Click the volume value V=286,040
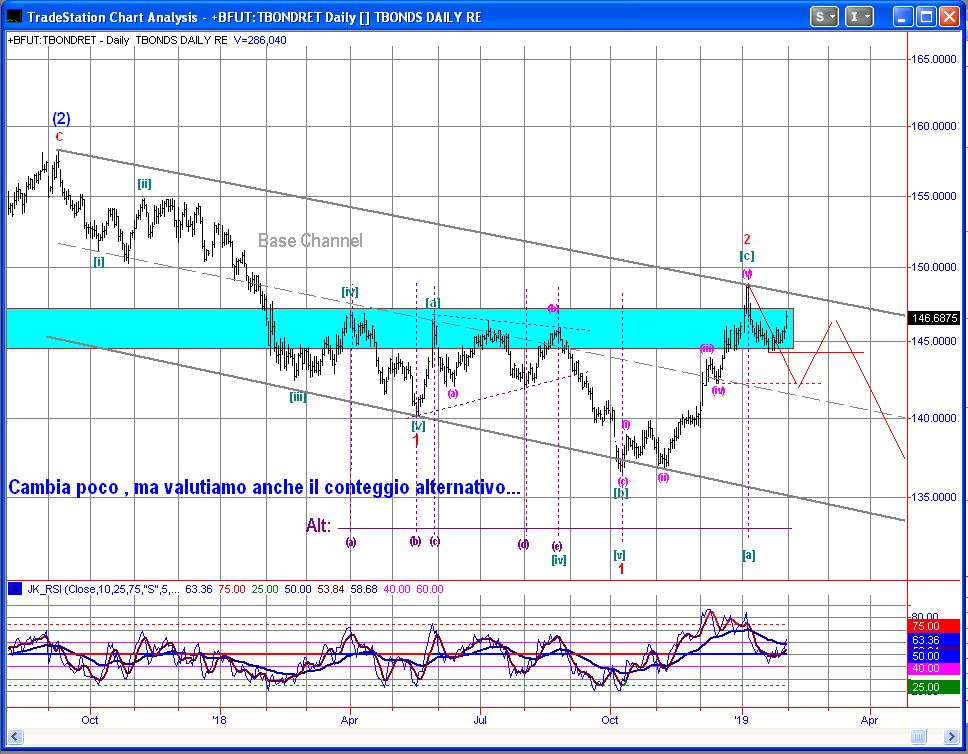The image size is (968, 754). click(x=260, y=40)
